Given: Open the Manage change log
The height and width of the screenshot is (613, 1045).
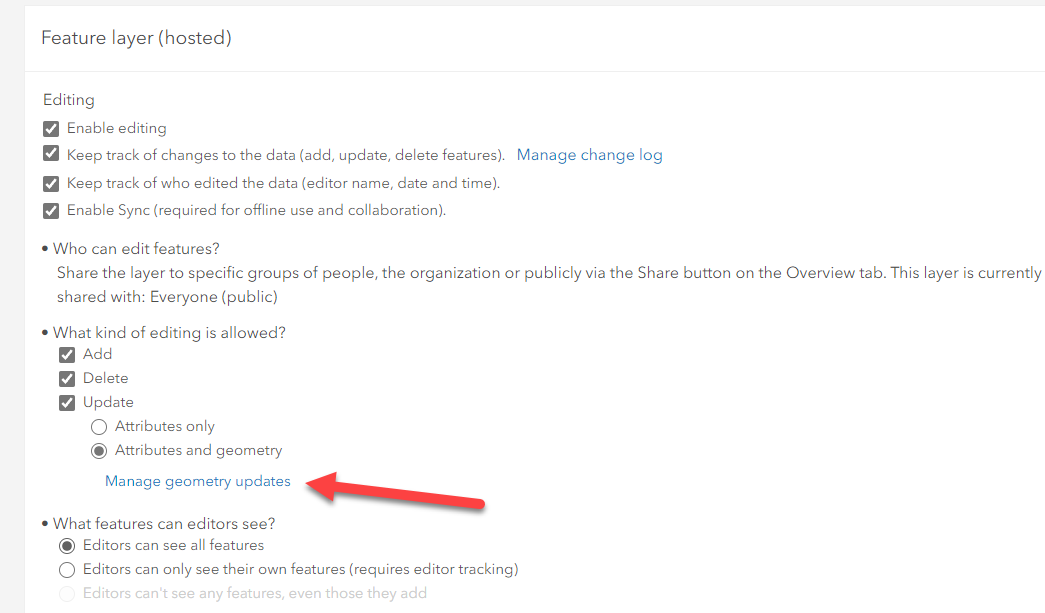Looking at the screenshot, I should click(589, 155).
